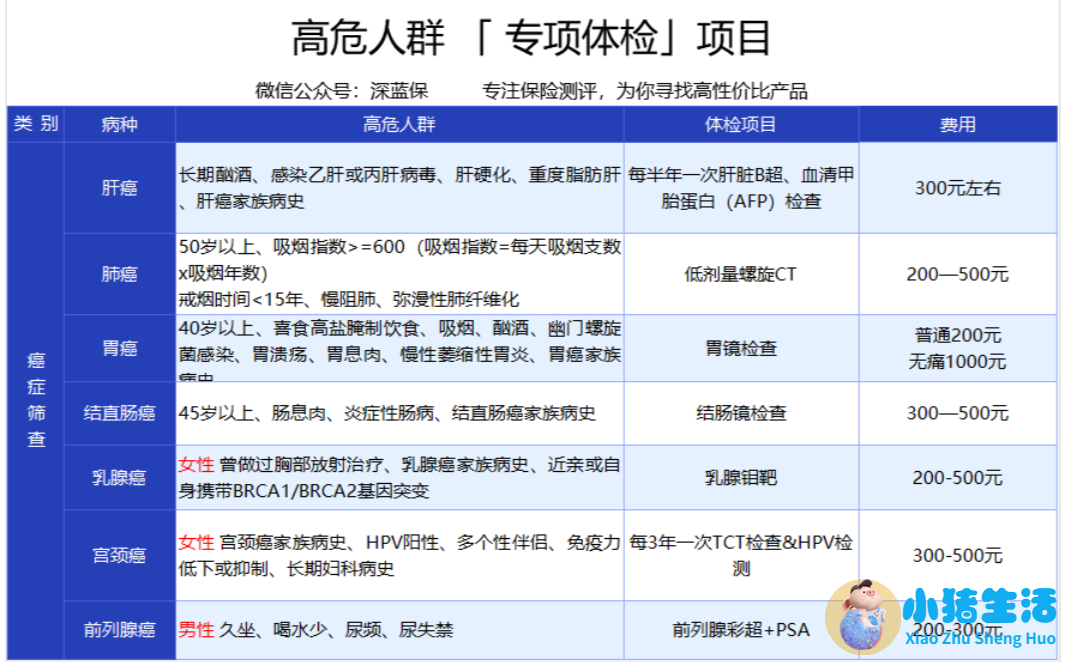Select the 结直肠癌 disease cell
The height and width of the screenshot is (662, 1065).
pyautogui.click(x=120, y=413)
